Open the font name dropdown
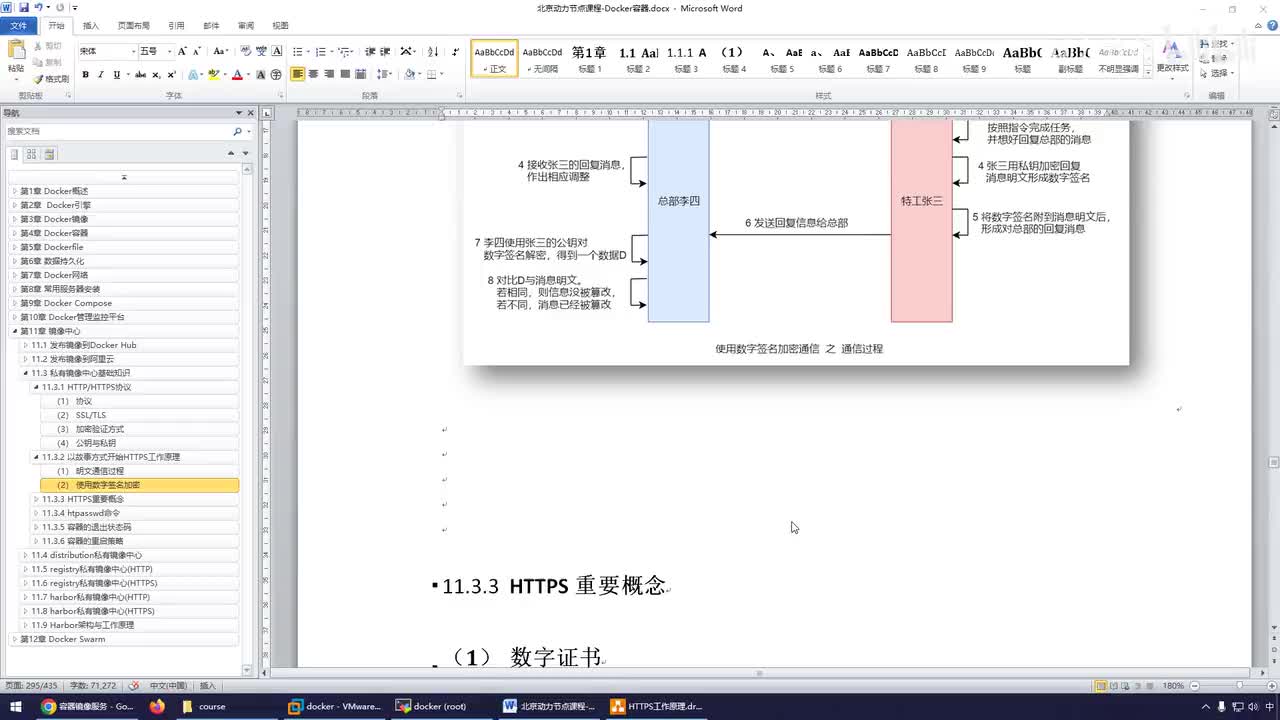Screen dimensions: 1280x720 tap(133, 51)
